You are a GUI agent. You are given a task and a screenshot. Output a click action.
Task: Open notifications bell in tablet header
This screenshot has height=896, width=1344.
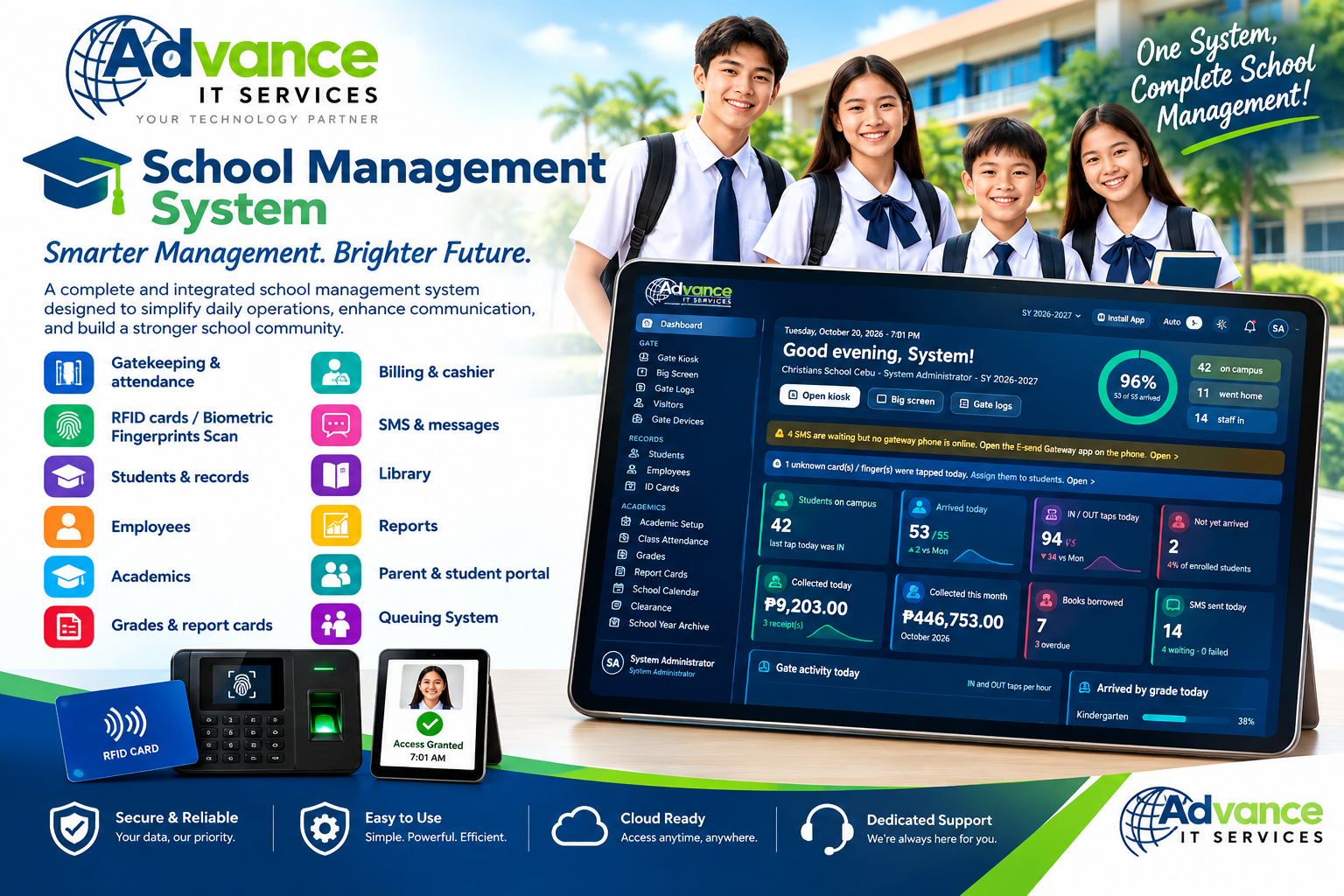(1249, 326)
